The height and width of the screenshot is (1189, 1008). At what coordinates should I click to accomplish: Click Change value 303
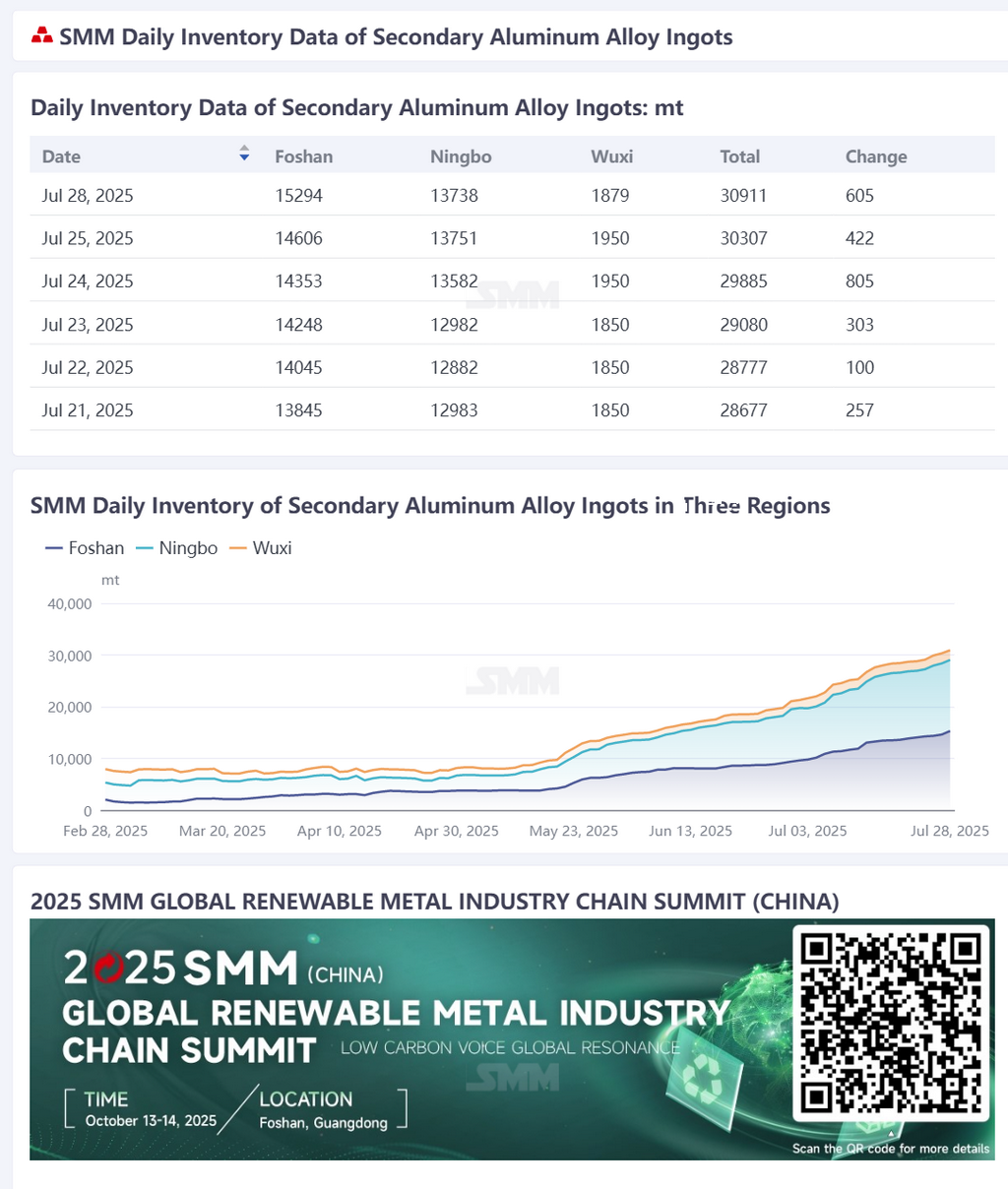pos(859,325)
